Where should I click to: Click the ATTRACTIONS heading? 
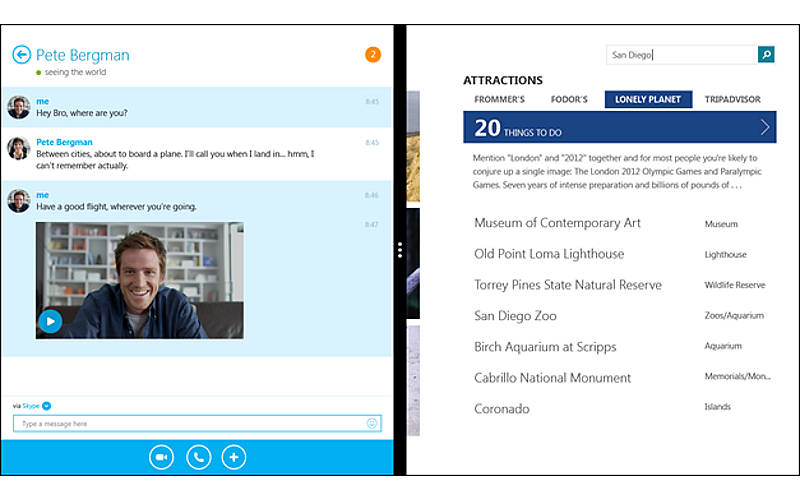pyautogui.click(x=503, y=80)
